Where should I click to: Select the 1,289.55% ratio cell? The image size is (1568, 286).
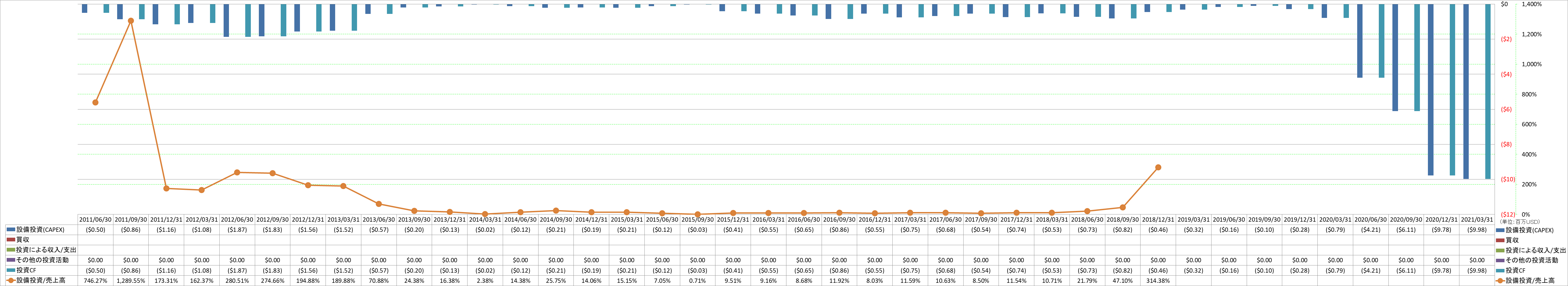coord(131,280)
